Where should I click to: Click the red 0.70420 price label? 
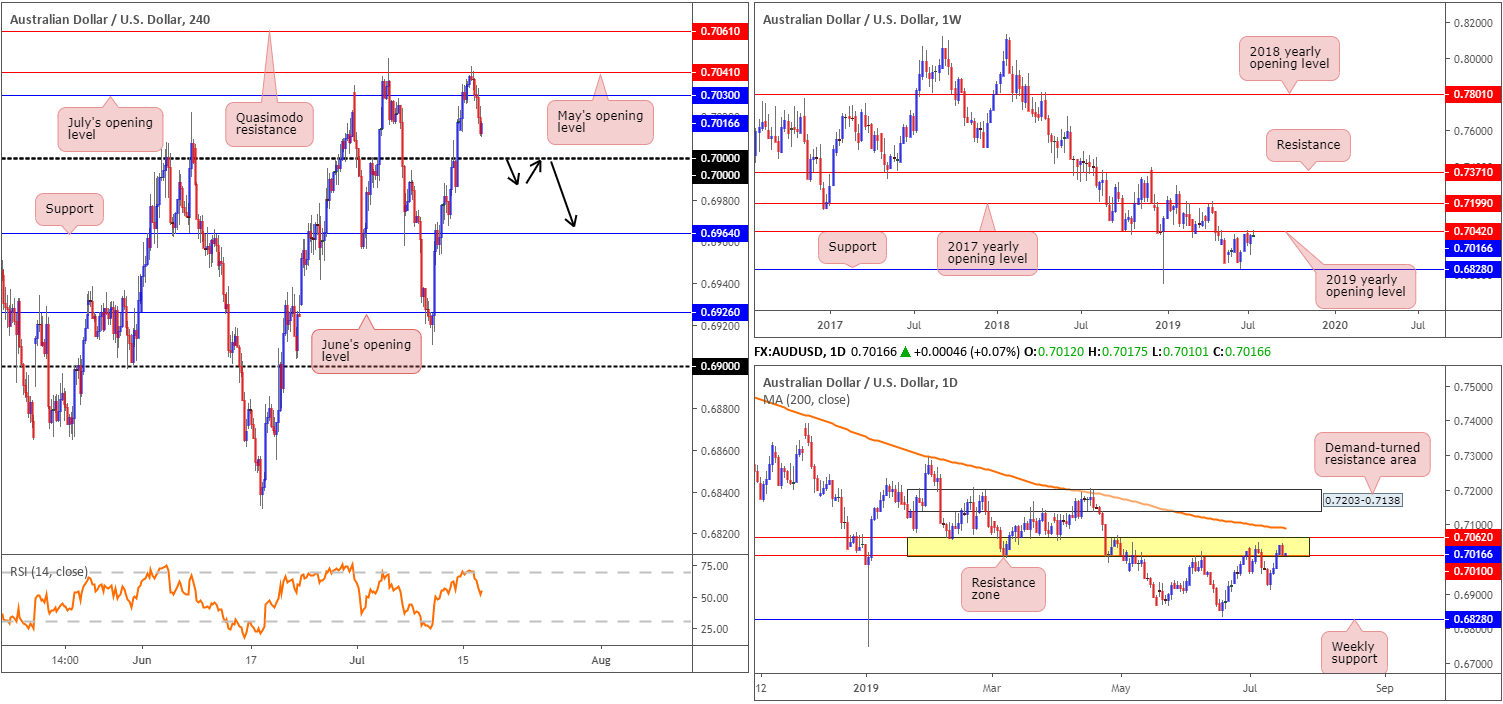pyautogui.click(x=1474, y=231)
